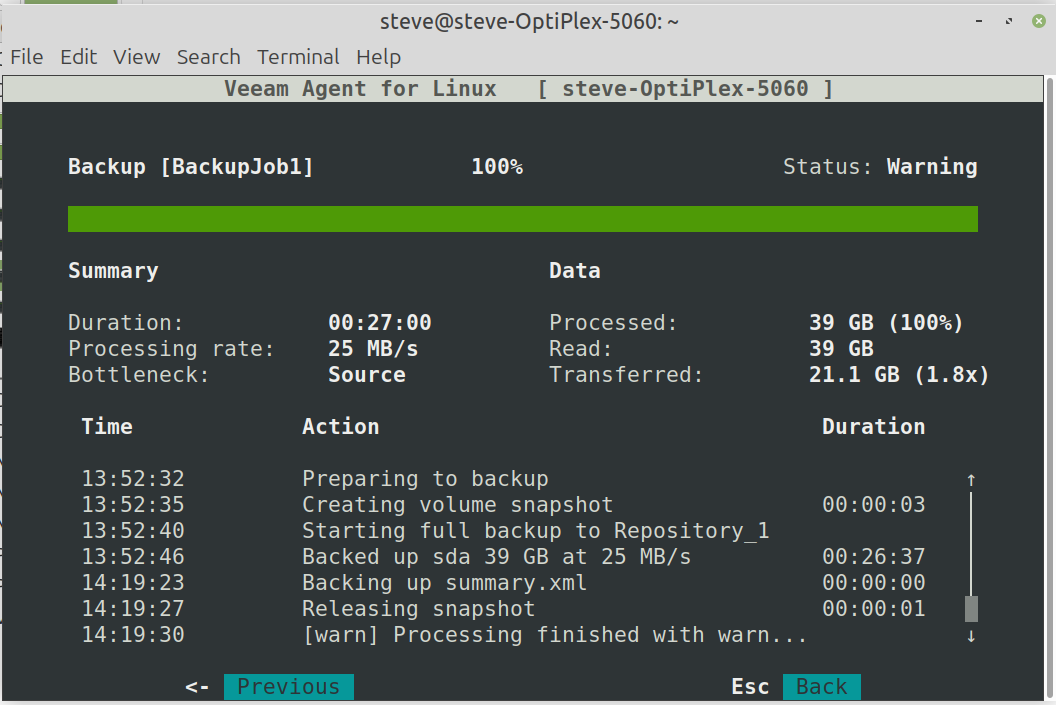
Task: Select the '[warn] Processing finished' row
Action: click(x=503, y=635)
